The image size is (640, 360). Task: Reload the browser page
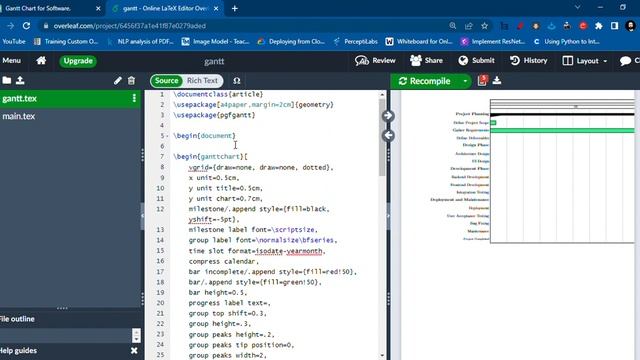point(27,26)
